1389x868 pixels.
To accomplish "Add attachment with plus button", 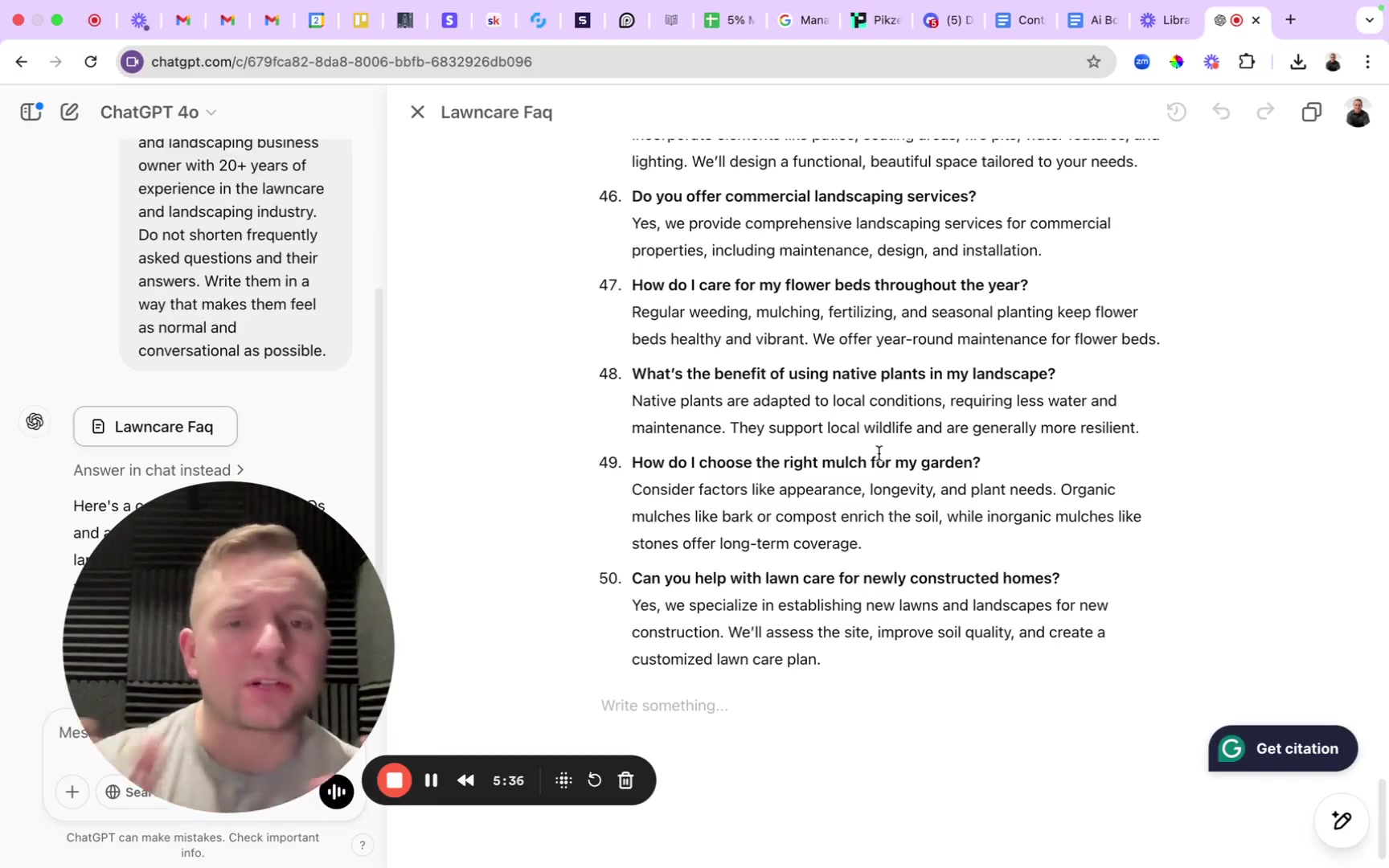I will click(x=72, y=792).
